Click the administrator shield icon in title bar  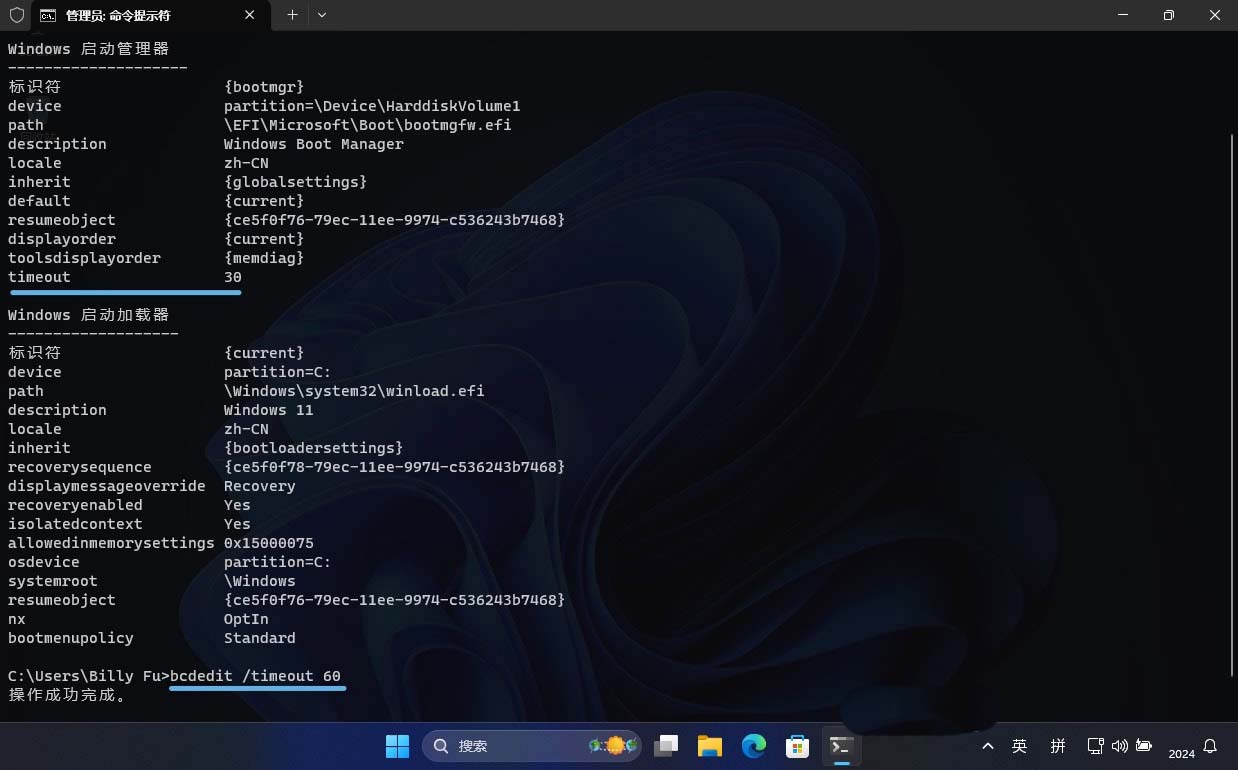(16, 15)
